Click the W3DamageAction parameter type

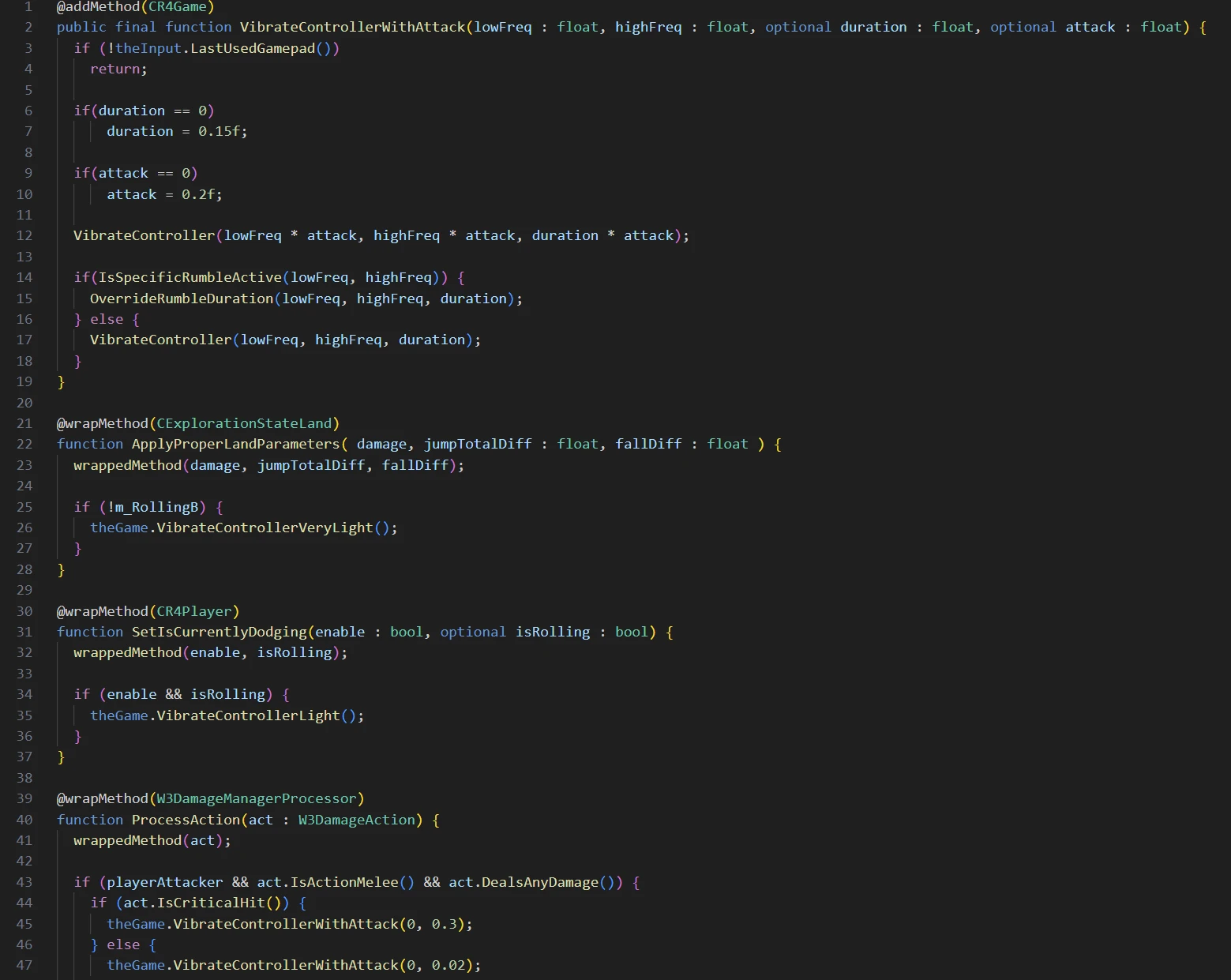click(356, 820)
